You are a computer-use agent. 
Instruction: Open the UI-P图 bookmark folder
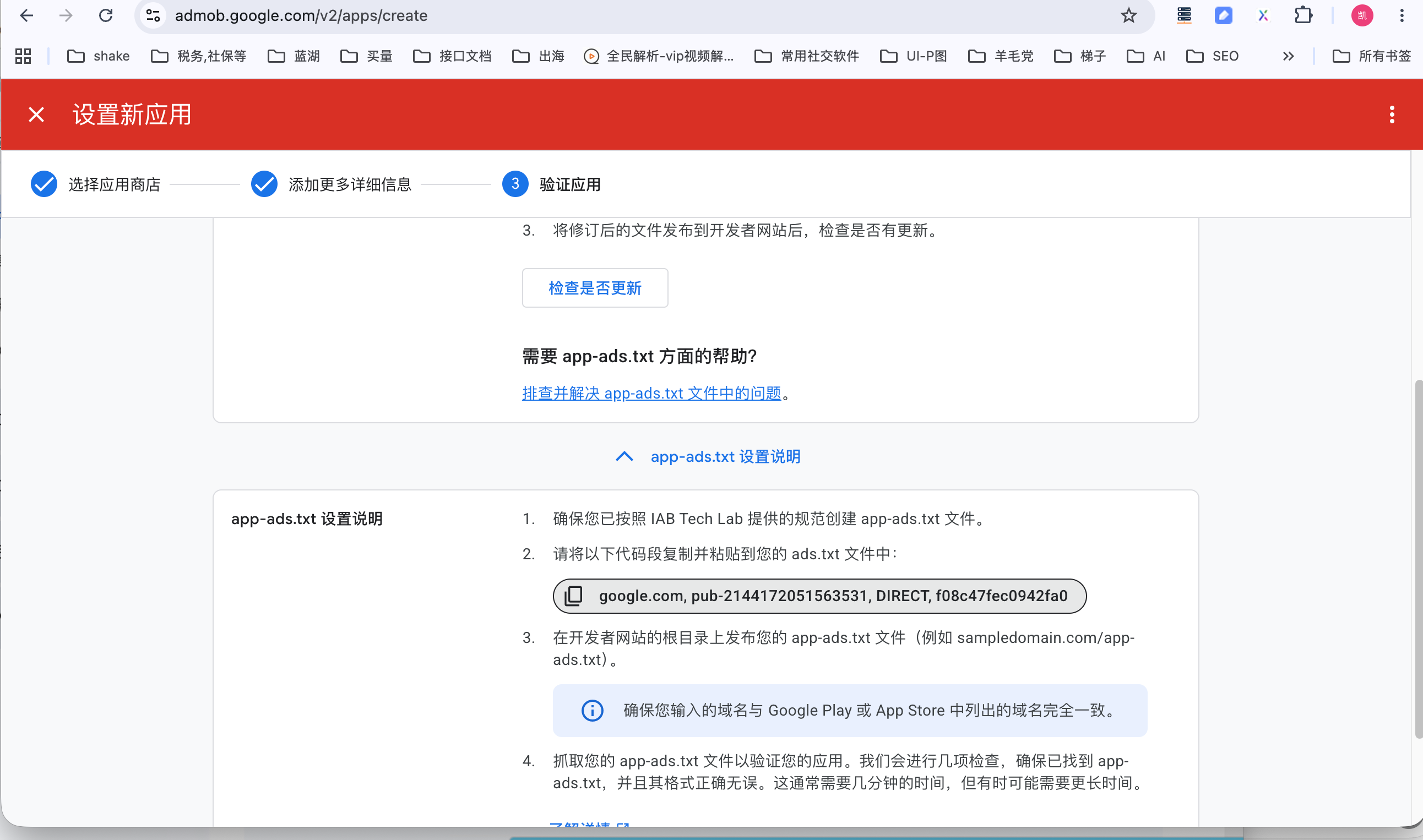coord(914,56)
